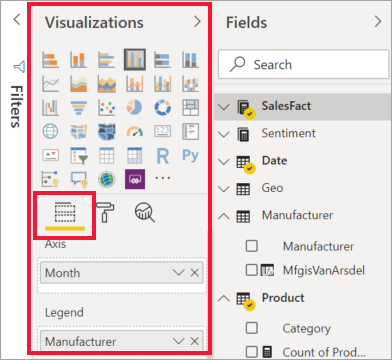Open the Month field dropdown arrow
Viewport: 392px width, 360px height.
tap(179, 273)
